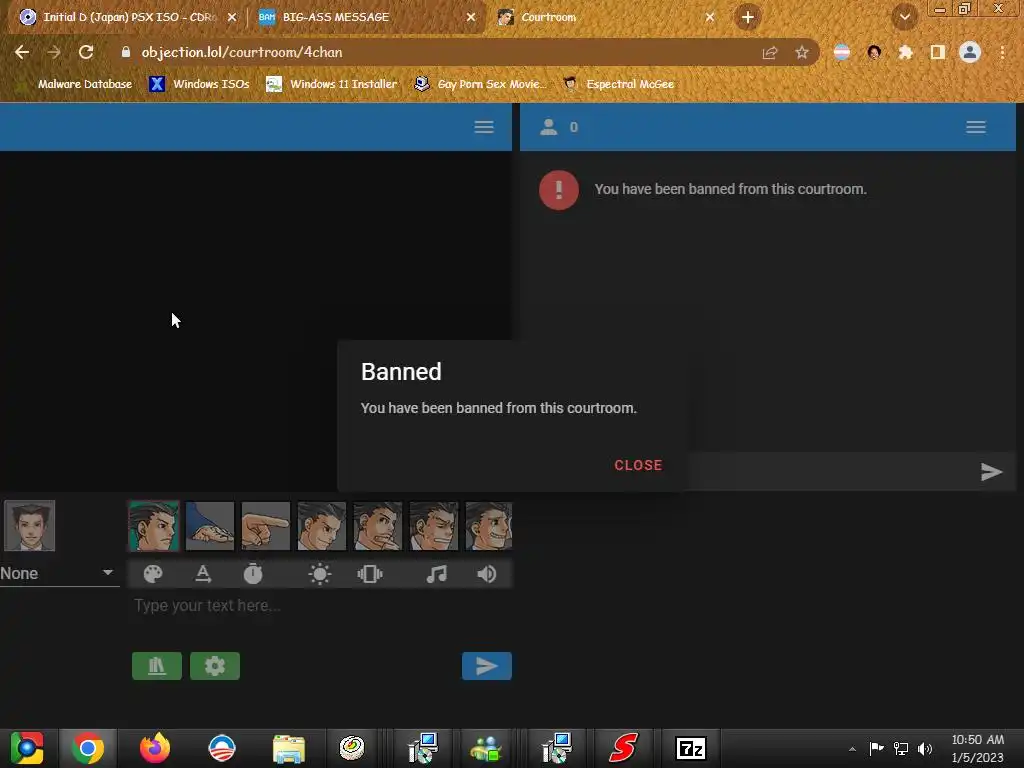Open the green court record books button

point(157,666)
